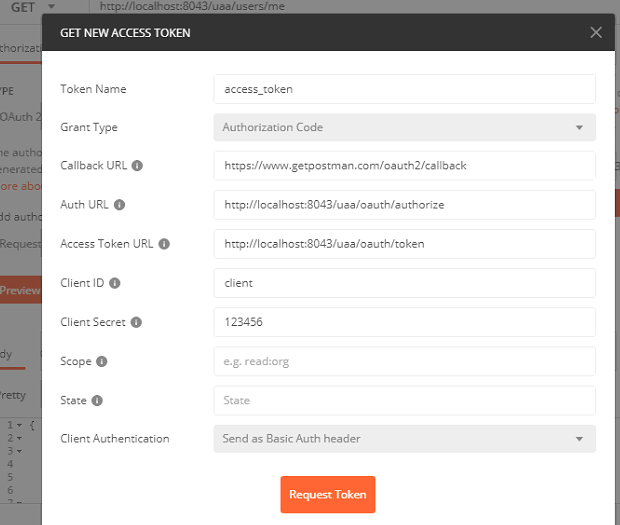Viewport: 620px width, 525px height.
Task: Click the Client ID input box
Action: (404, 283)
